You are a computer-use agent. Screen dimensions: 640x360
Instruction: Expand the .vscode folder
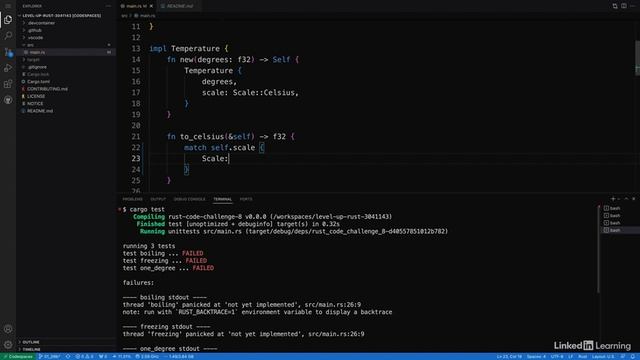point(35,38)
